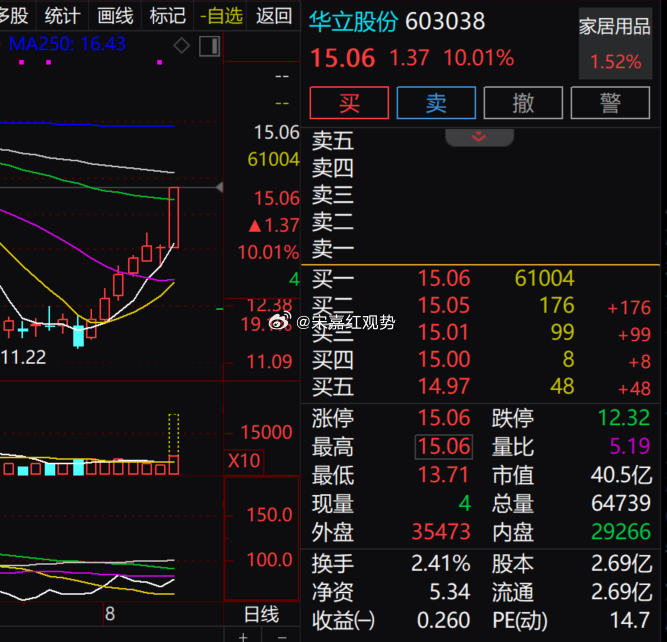Click the 警 alert button
The height and width of the screenshot is (642, 667).
(x=610, y=103)
